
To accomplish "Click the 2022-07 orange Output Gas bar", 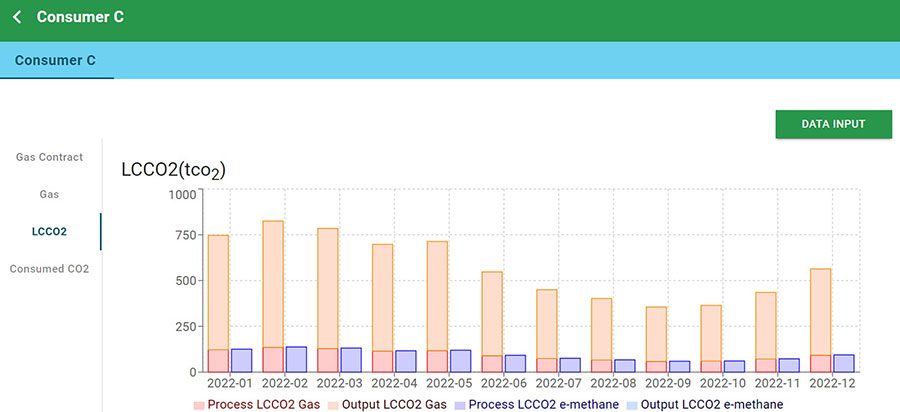I will (x=546, y=324).
